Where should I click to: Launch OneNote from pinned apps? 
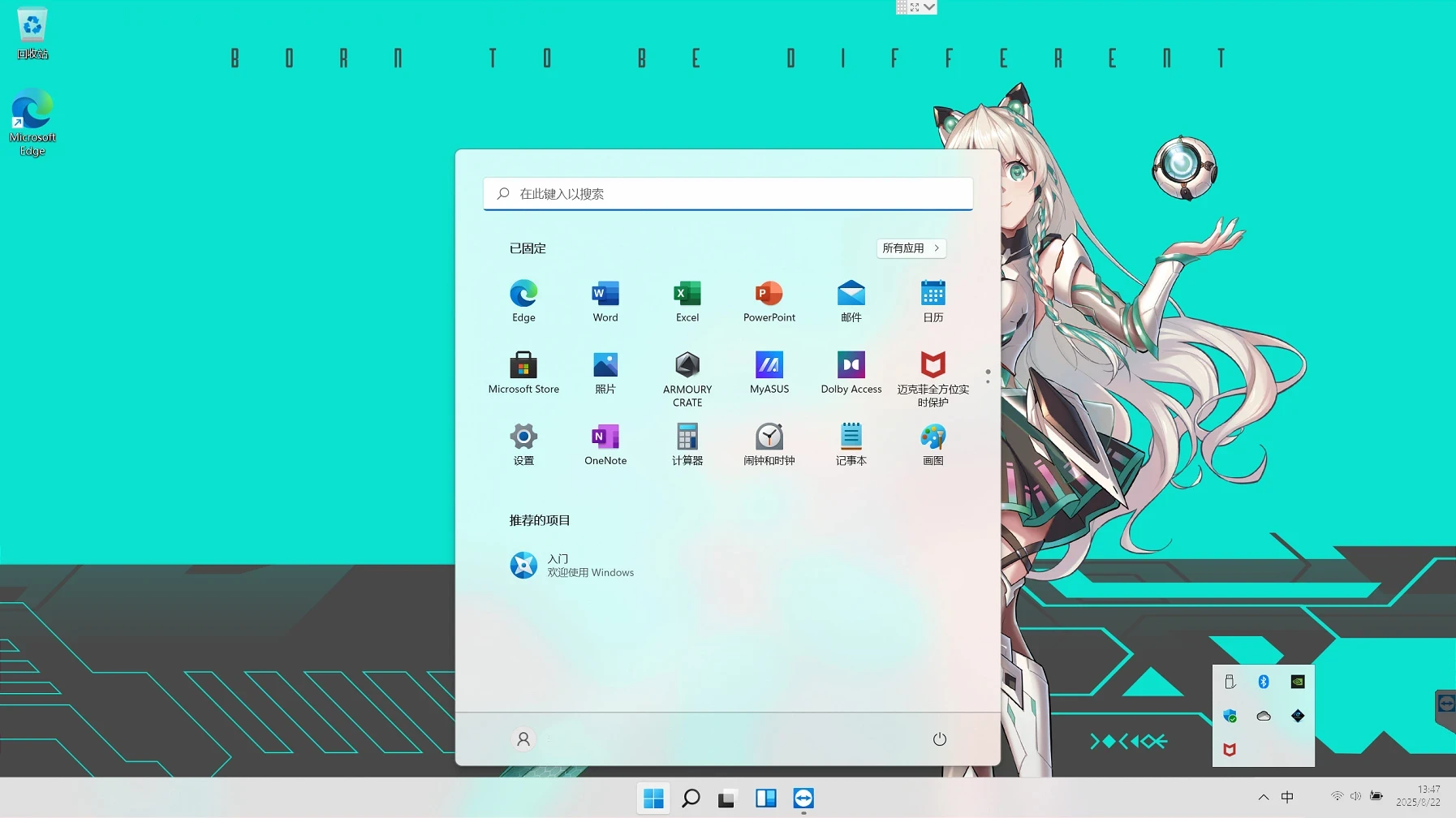click(x=605, y=444)
